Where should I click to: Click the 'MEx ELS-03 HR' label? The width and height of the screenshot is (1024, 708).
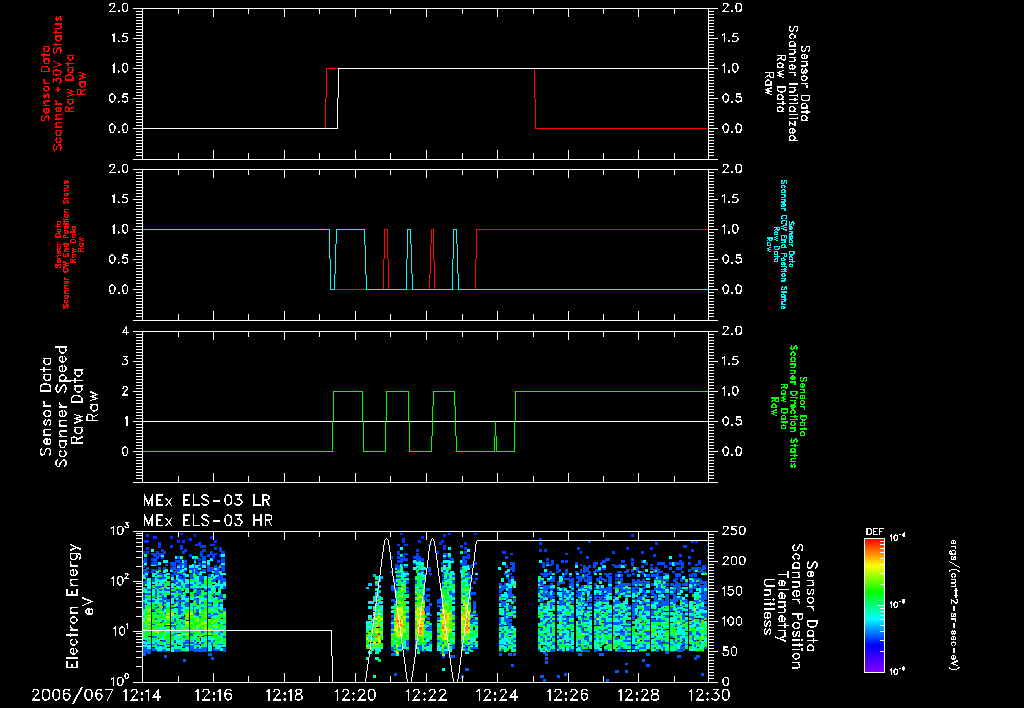click(208, 521)
